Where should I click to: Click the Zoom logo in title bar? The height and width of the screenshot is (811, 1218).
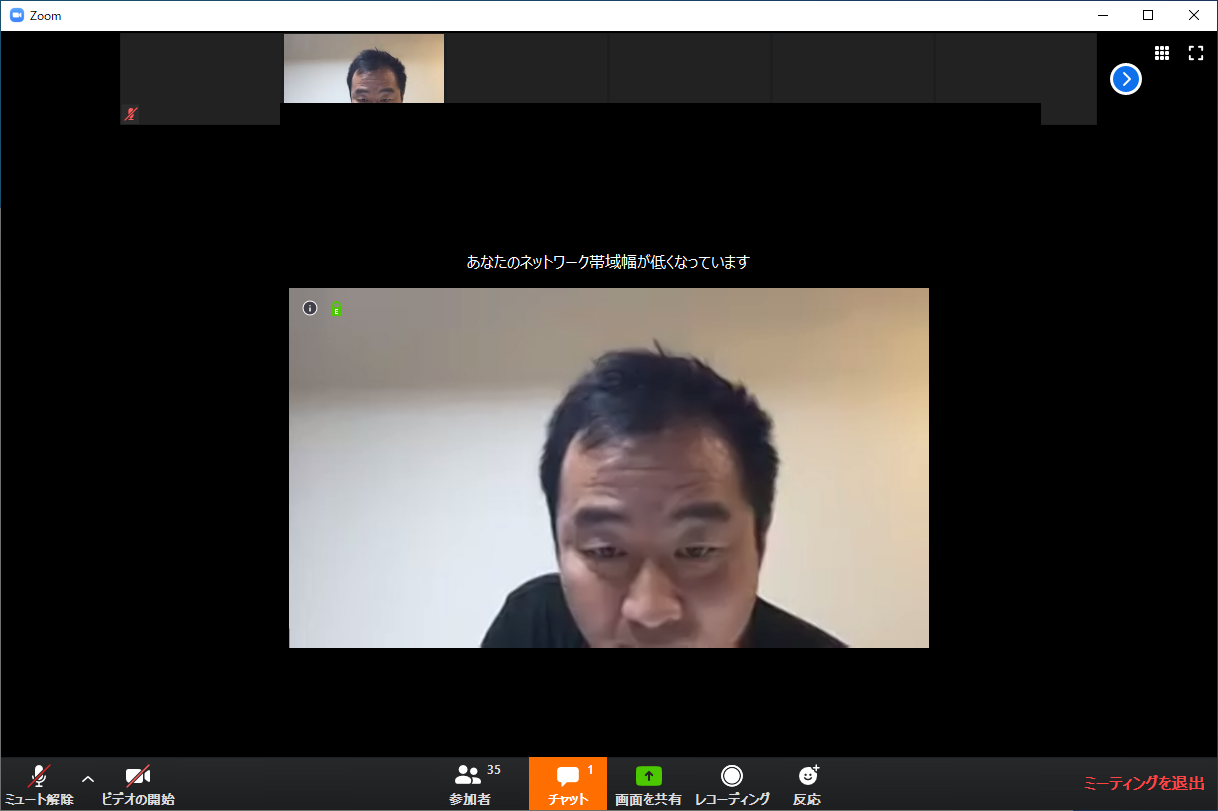click(17, 15)
